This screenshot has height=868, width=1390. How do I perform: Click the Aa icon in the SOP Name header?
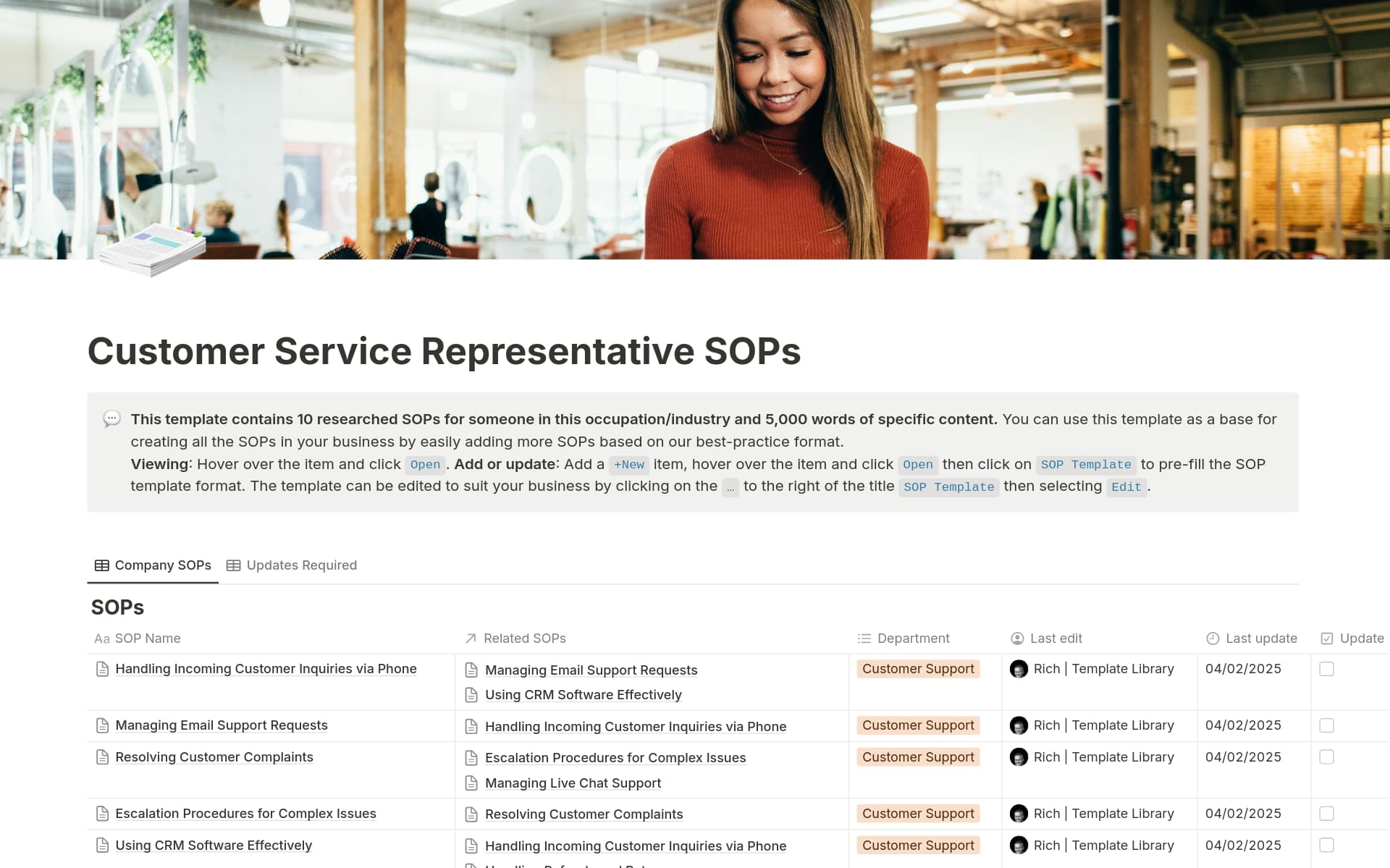click(101, 638)
